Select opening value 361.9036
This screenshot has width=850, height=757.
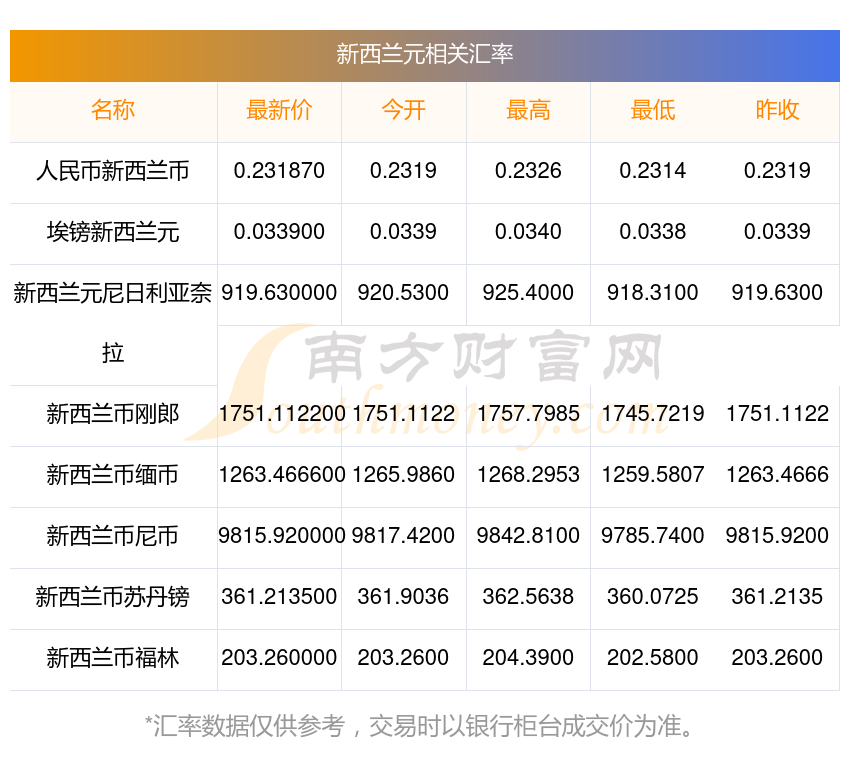(403, 596)
